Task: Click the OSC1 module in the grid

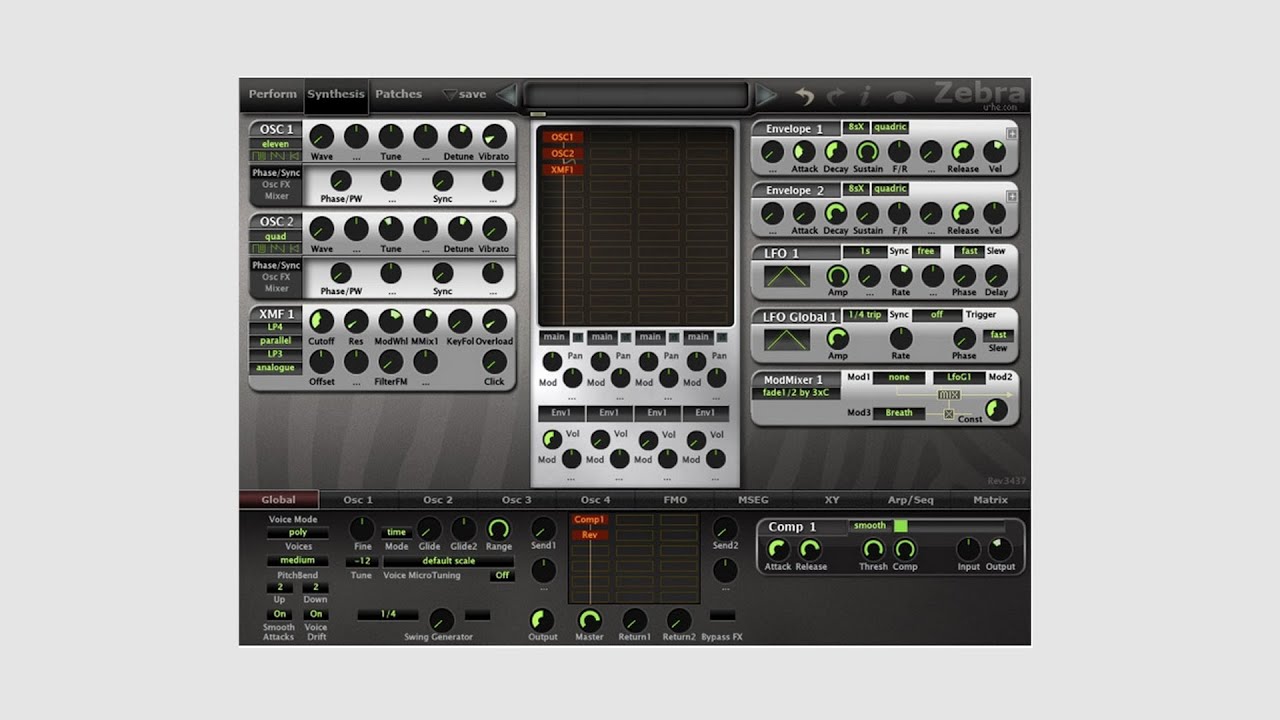Action: click(x=562, y=138)
